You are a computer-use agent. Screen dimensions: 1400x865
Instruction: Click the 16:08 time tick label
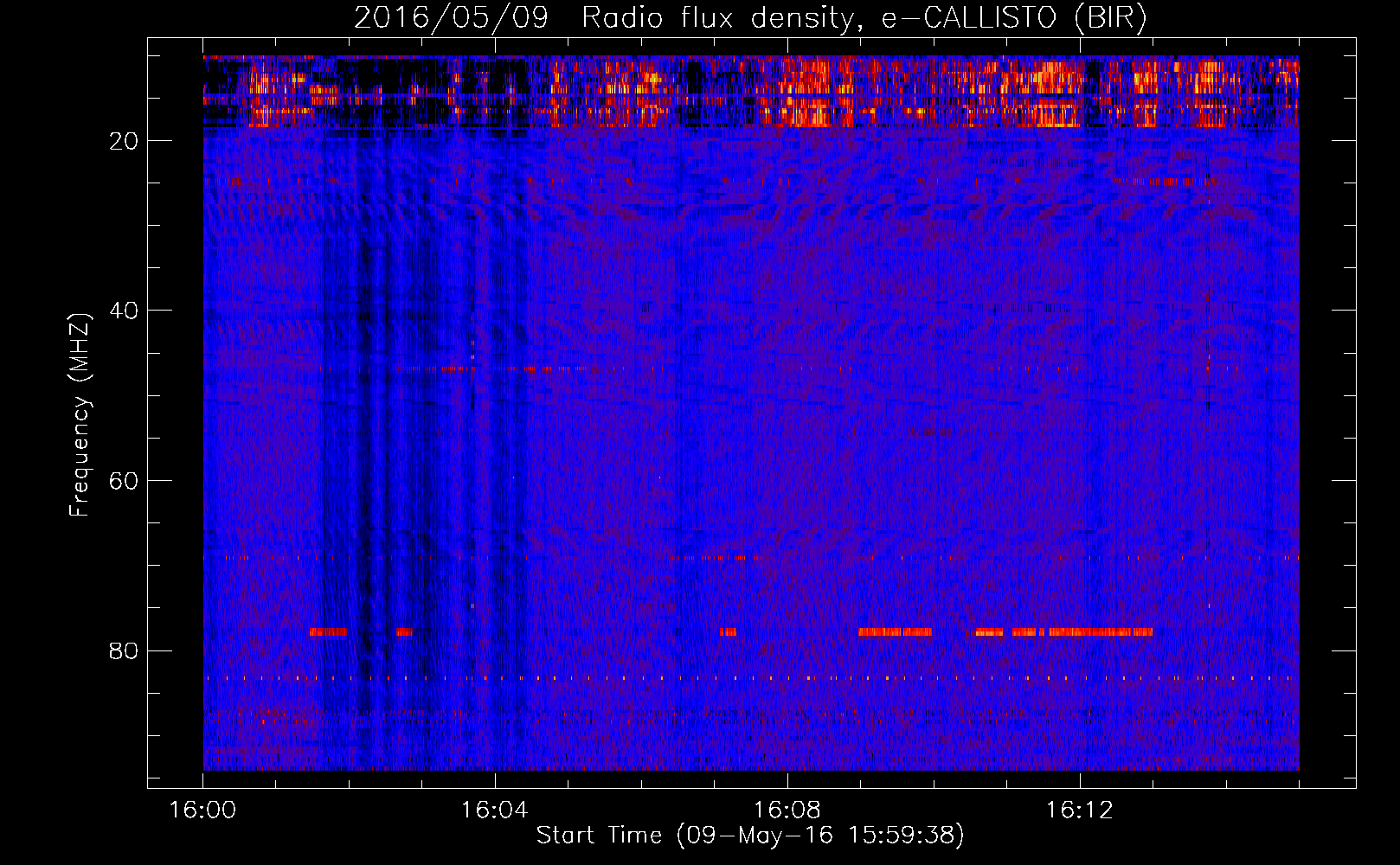787,811
